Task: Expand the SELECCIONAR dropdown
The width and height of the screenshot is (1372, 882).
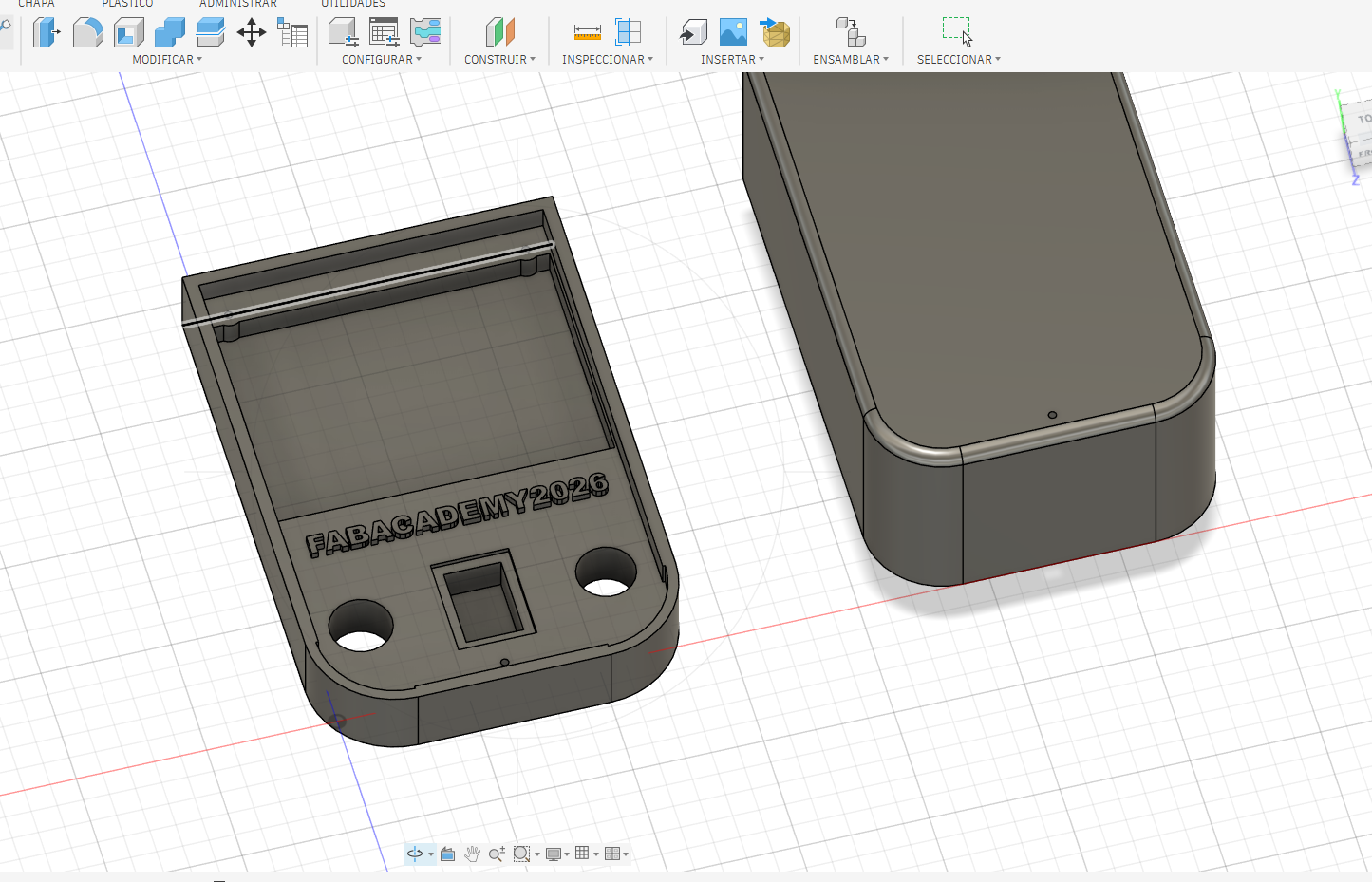Action: pos(959,59)
